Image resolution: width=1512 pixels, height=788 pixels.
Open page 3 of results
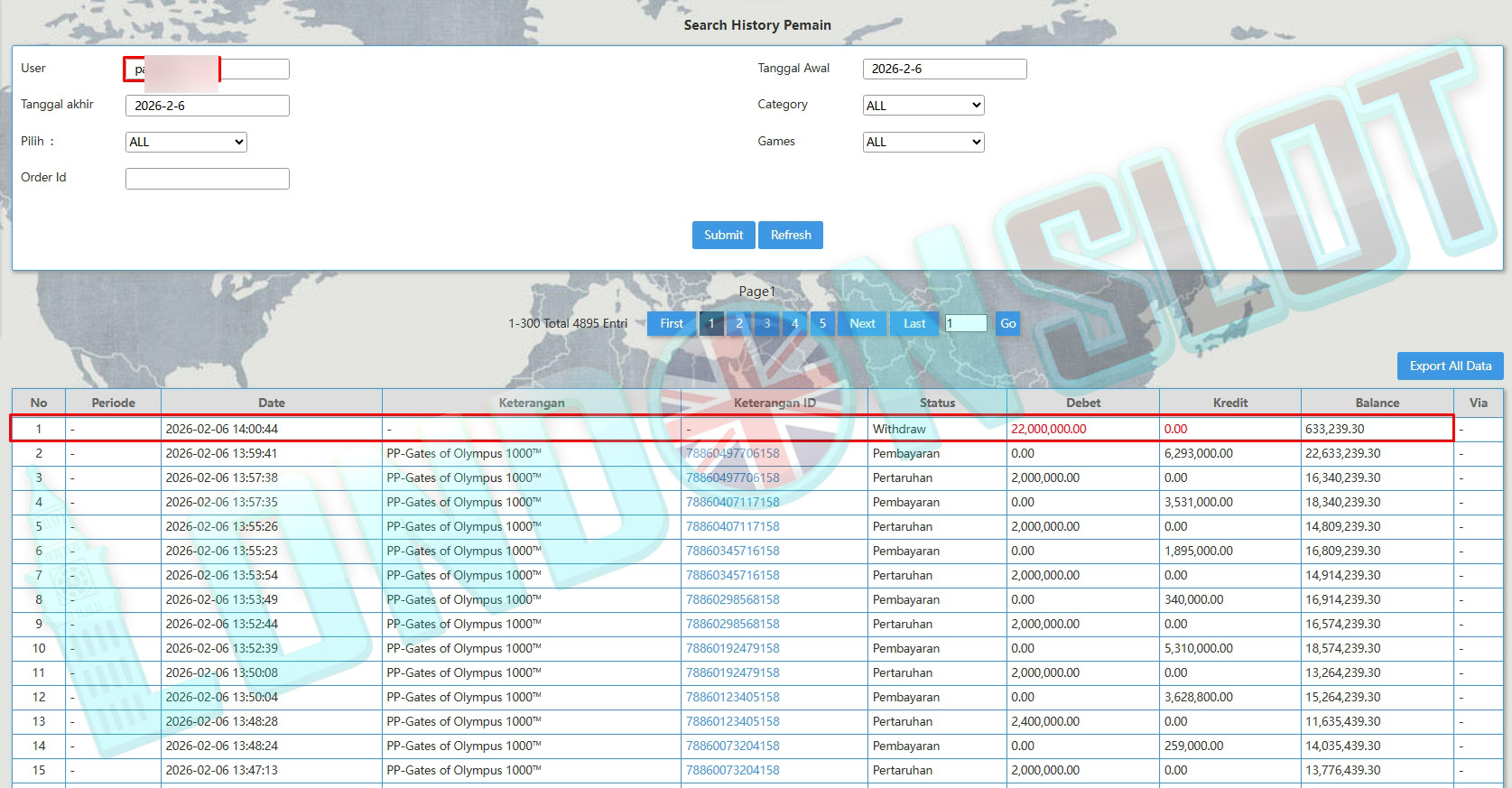(x=767, y=323)
